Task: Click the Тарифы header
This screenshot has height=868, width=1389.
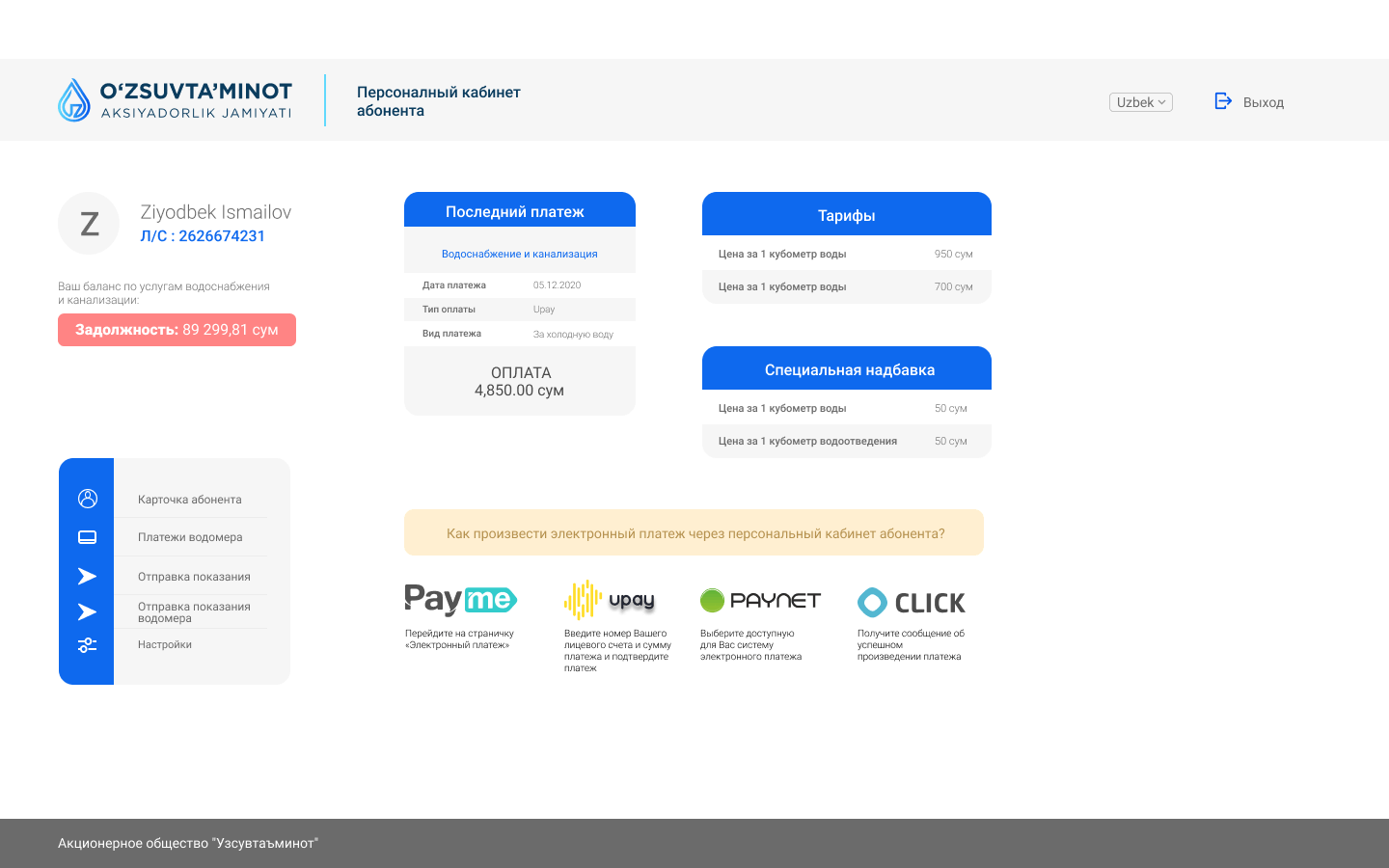Action: tap(847, 214)
